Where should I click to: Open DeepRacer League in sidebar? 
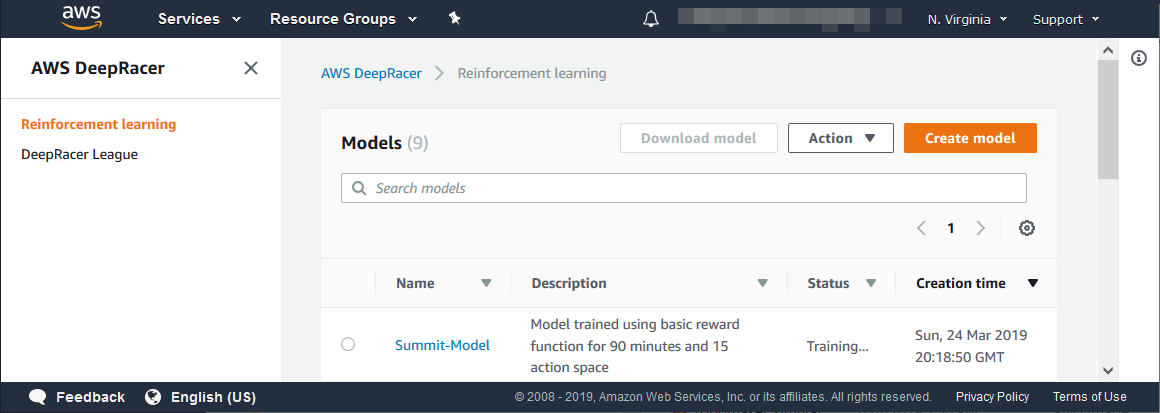[79, 155]
